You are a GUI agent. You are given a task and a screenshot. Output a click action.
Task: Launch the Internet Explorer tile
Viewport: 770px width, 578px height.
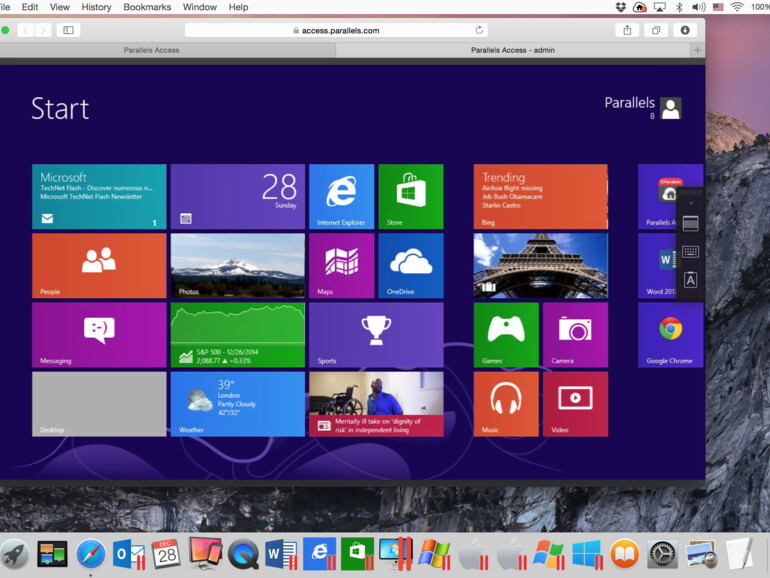341,196
